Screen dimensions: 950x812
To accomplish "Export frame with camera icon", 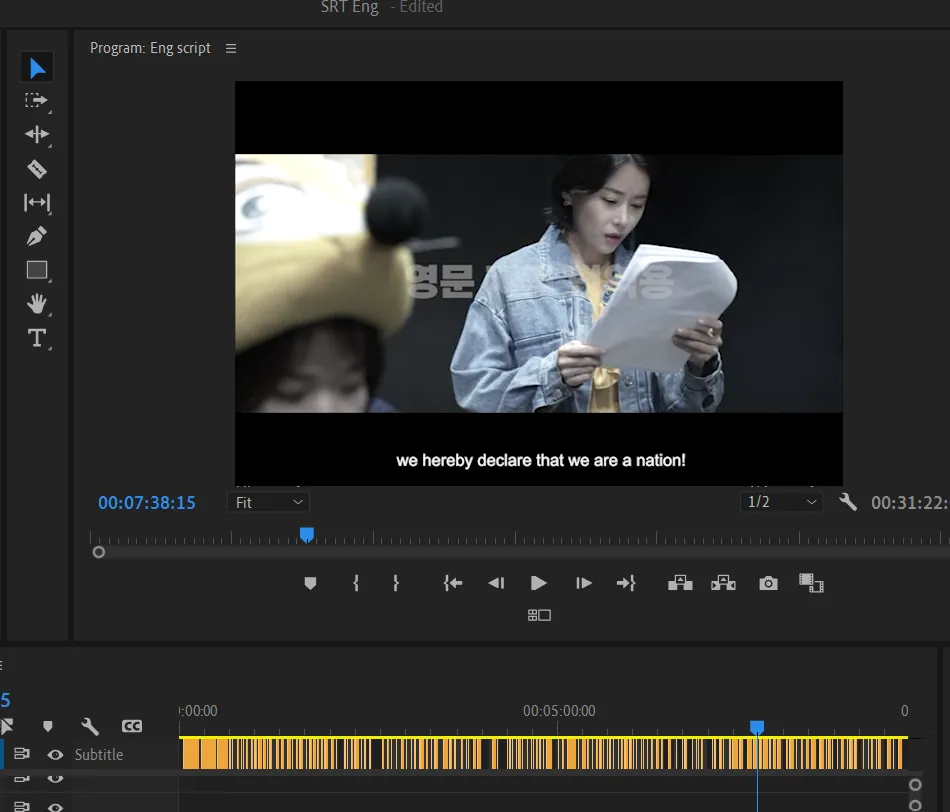I will coord(768,583).
